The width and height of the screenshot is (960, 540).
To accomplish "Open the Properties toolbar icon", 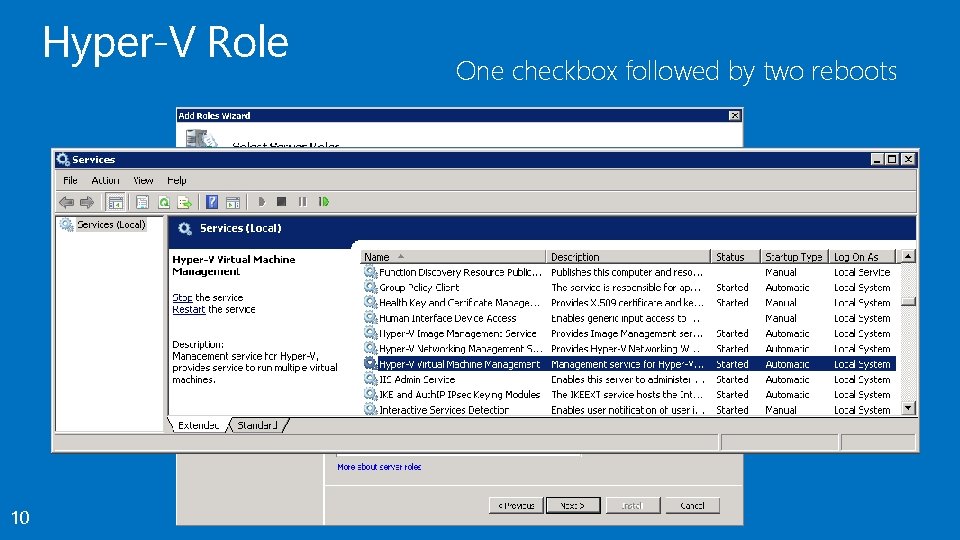I will [142, 201].
